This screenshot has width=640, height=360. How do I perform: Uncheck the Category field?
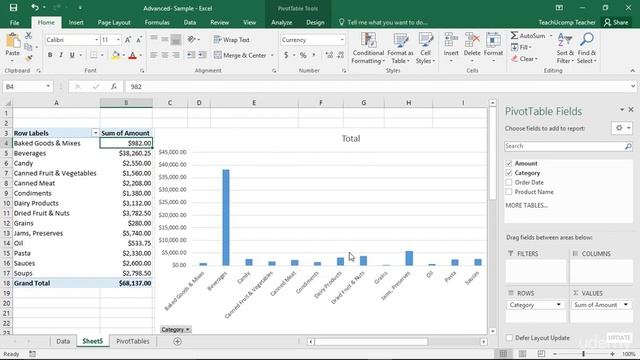509,173
